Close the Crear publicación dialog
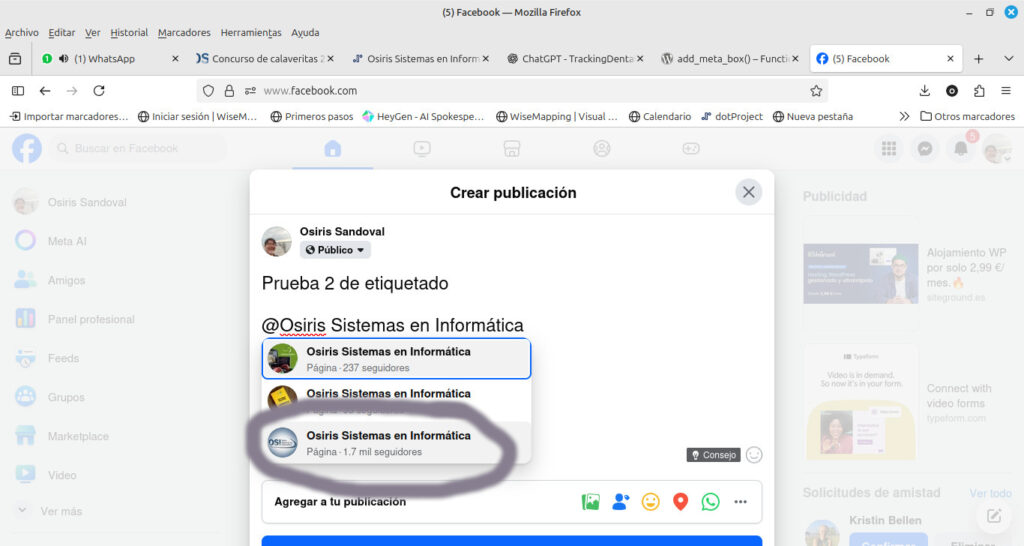Viewport: 1024px width, 546px height. (748, 192)
